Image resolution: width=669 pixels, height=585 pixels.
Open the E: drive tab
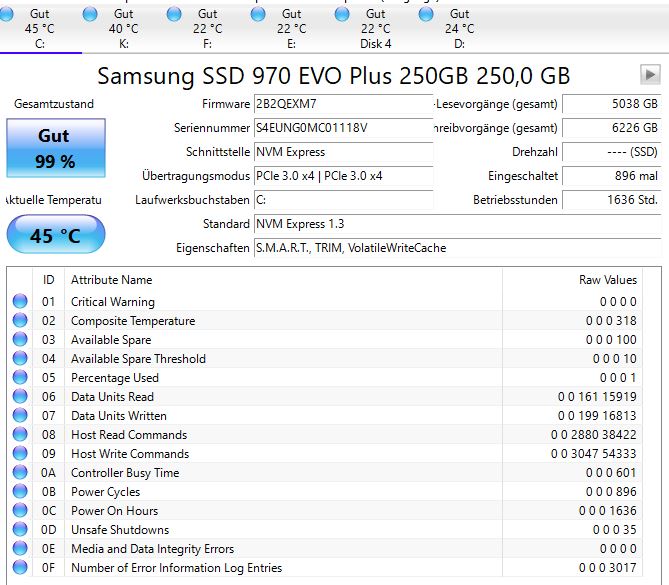(291, 29)
